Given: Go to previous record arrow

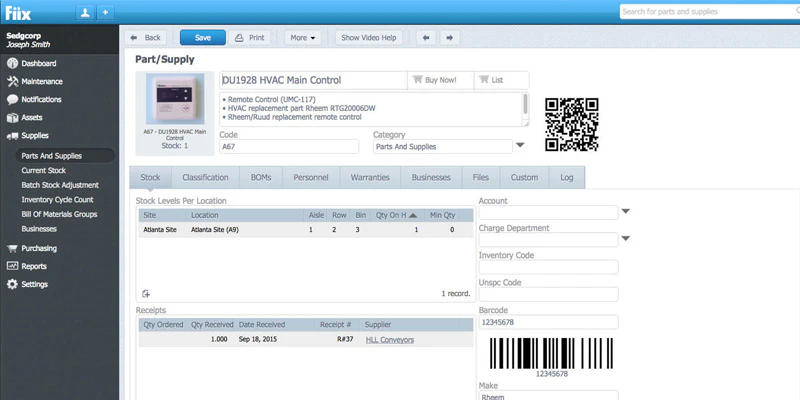Looking at the screenshot, I should (x=427, y=38).
